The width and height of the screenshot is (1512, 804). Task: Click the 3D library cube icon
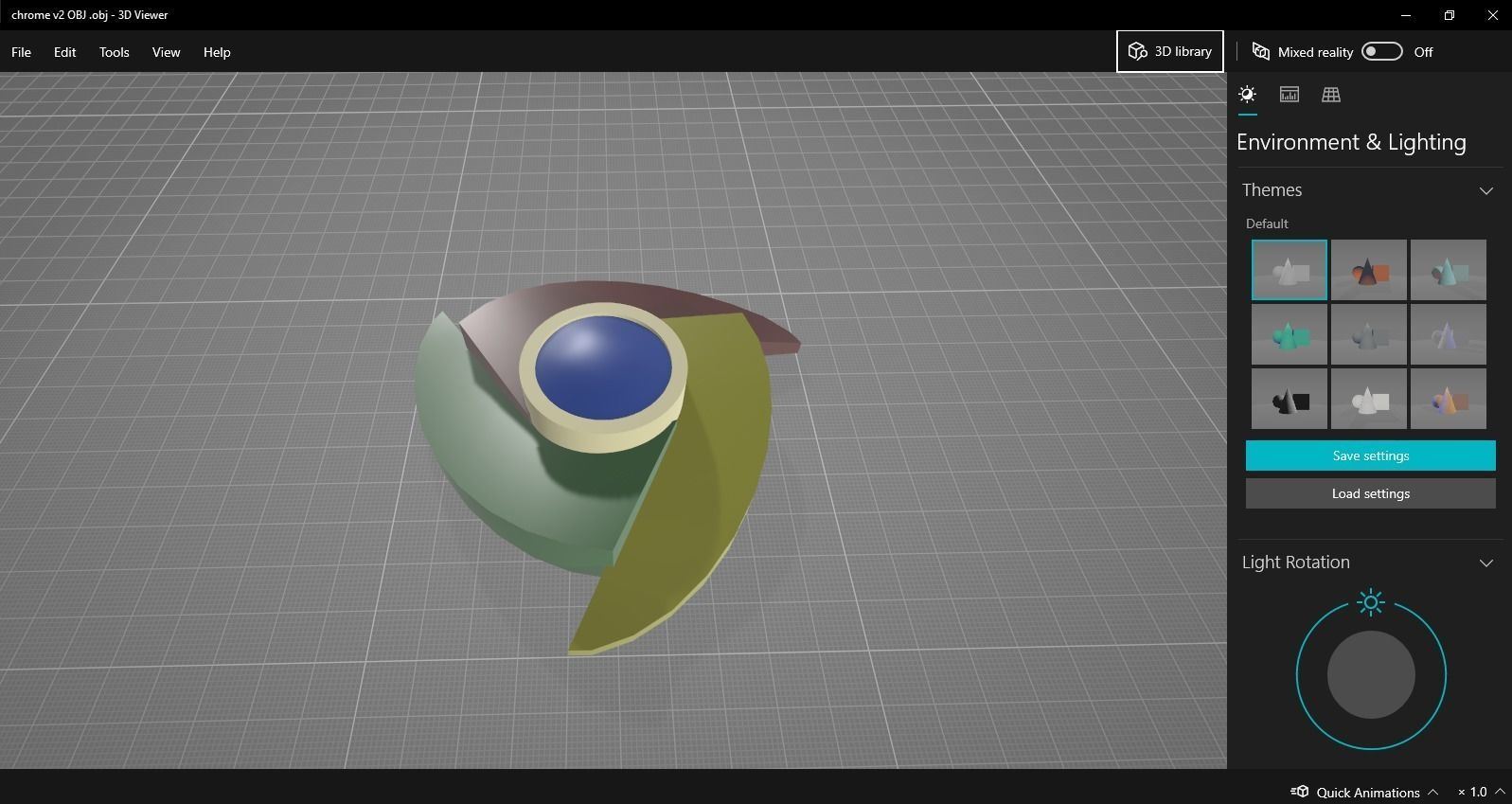[x=1138, y=52]
